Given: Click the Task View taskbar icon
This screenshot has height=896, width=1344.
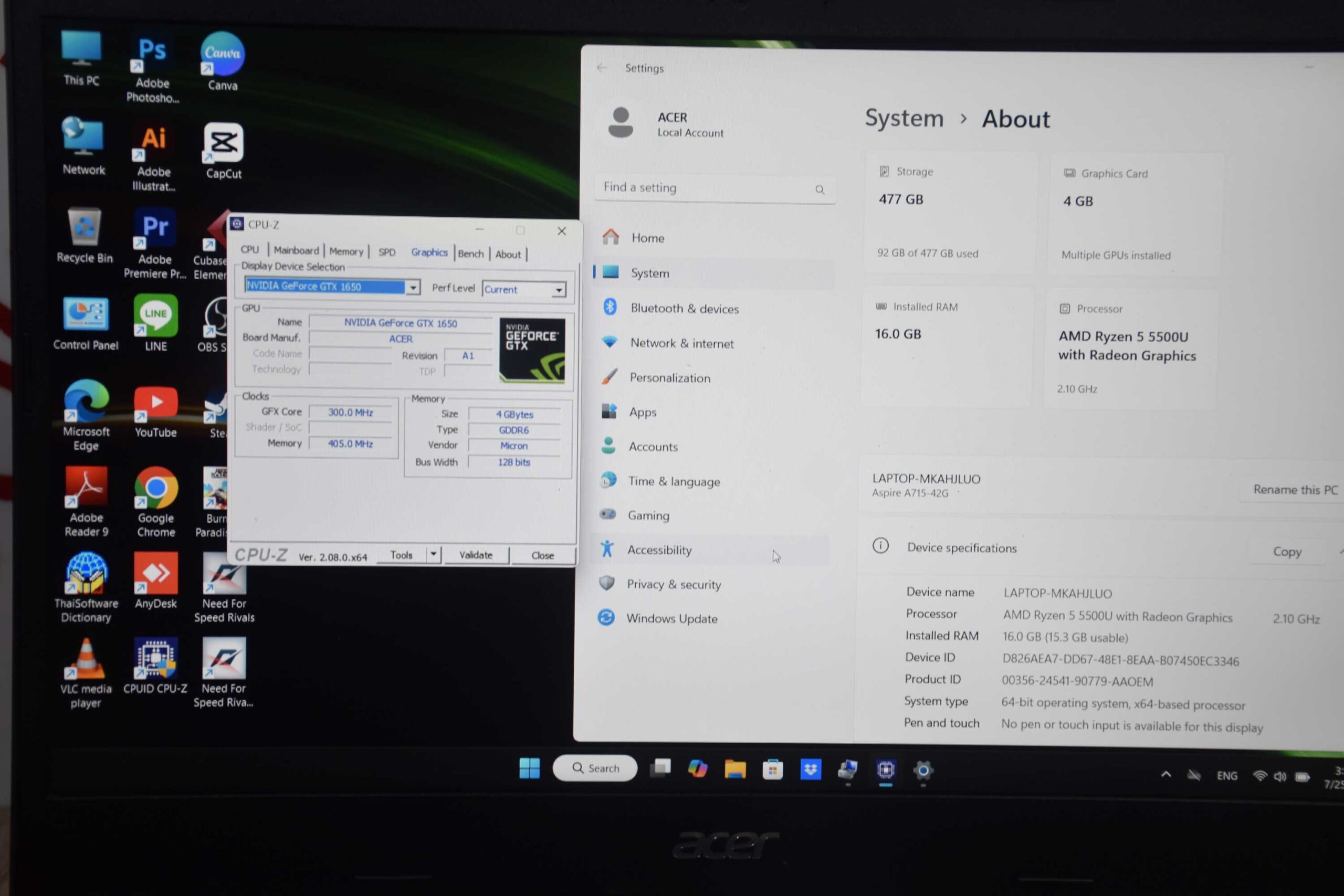Looking at the screenshot, I should coord(660,768).
